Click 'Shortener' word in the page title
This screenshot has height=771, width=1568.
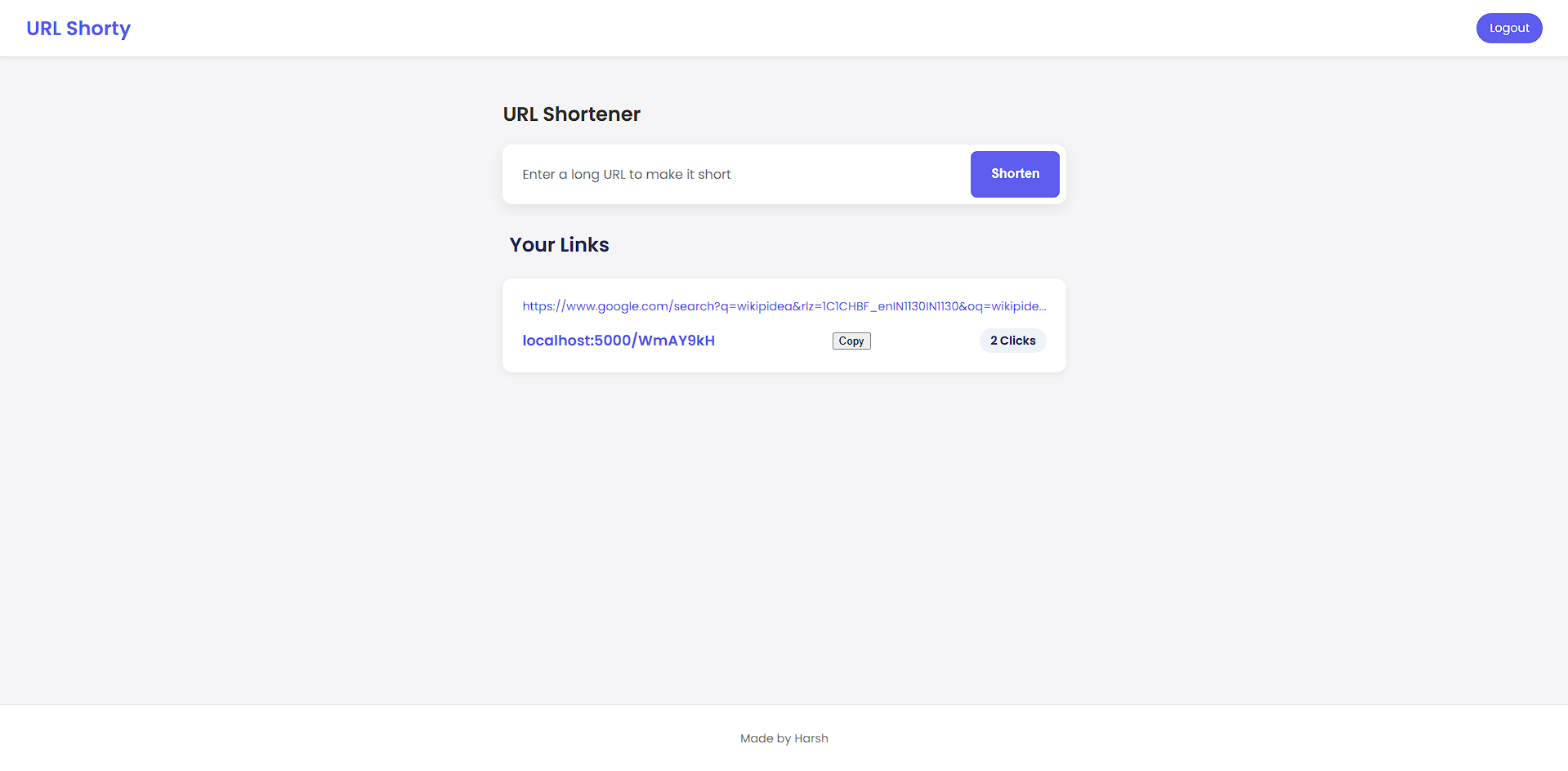pos(592,114)
